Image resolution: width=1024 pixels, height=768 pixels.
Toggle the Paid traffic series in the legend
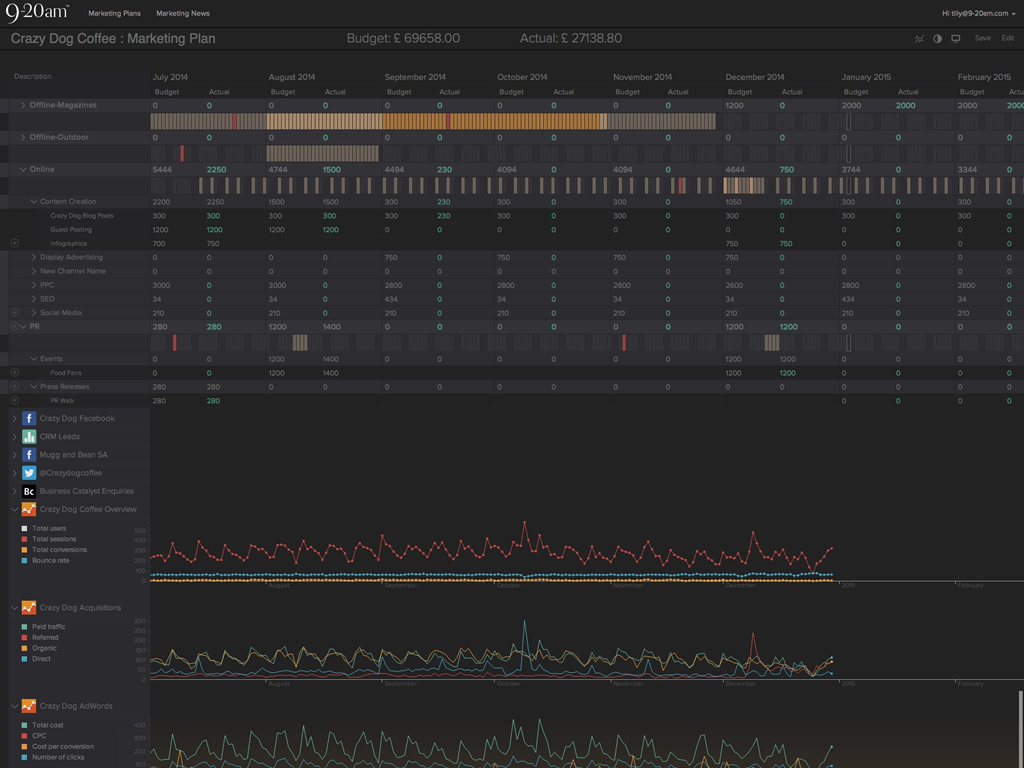[x=24, y=627]
